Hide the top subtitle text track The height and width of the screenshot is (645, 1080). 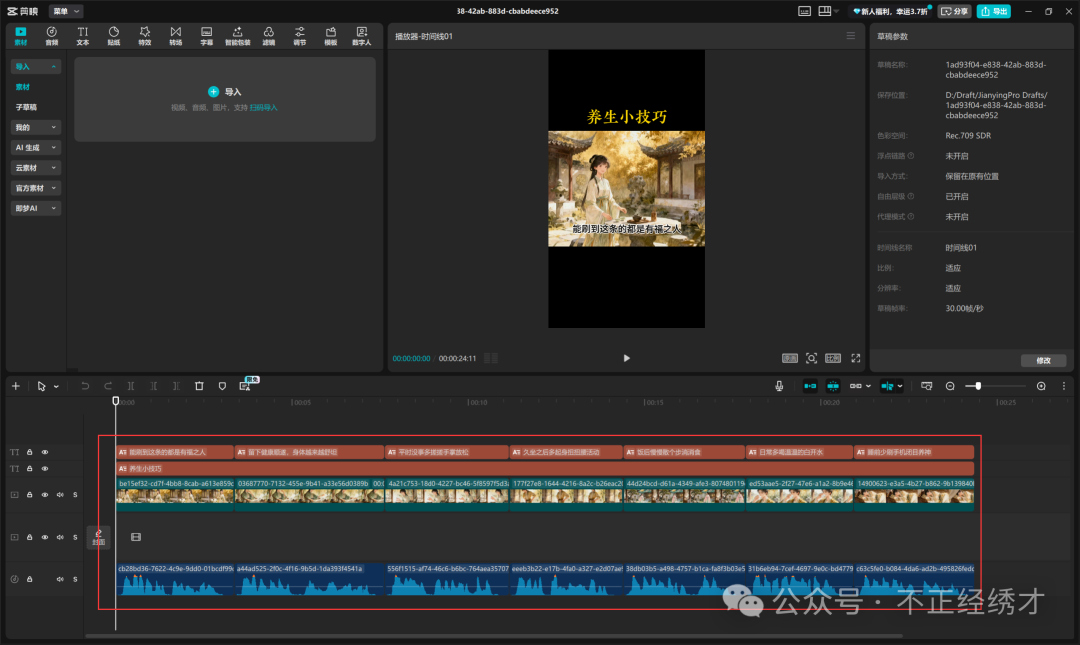coord(45,452)
